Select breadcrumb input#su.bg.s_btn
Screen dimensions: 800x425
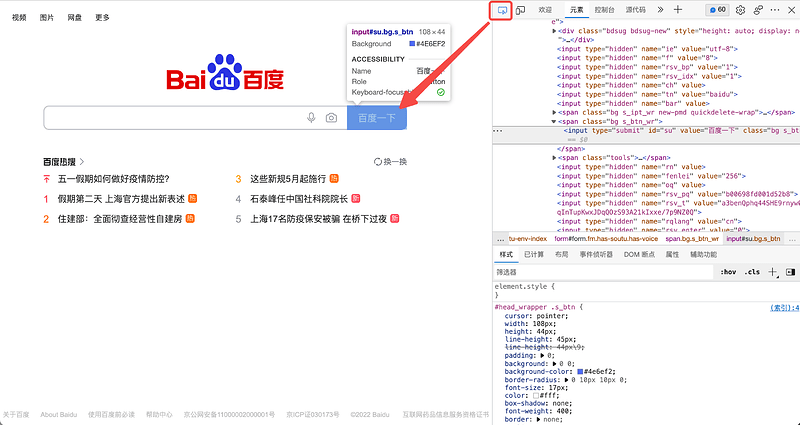[753, 239]
